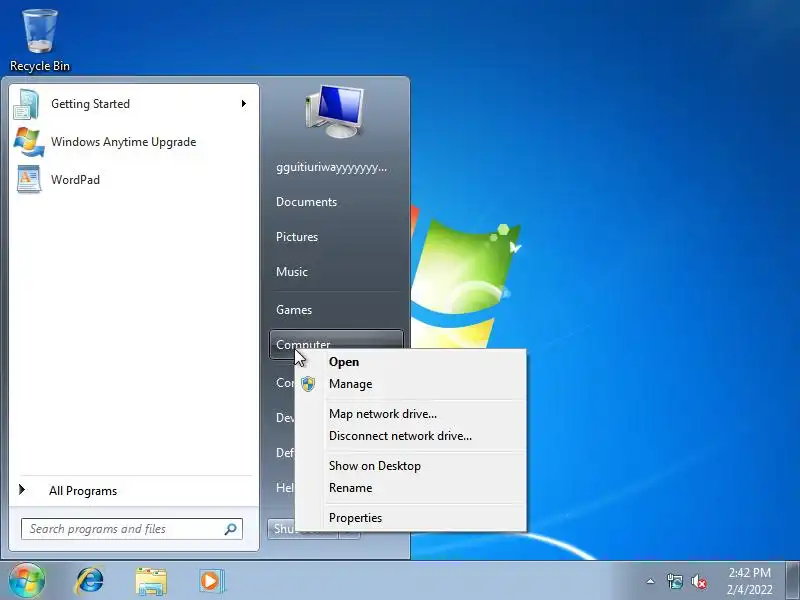The image size is (800, 600).
Task: Open the Music library link
Action: [292, 271]
